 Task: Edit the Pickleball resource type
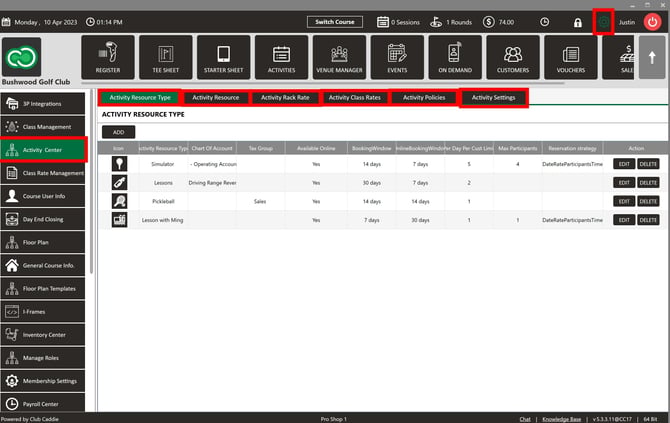point(624,201)
